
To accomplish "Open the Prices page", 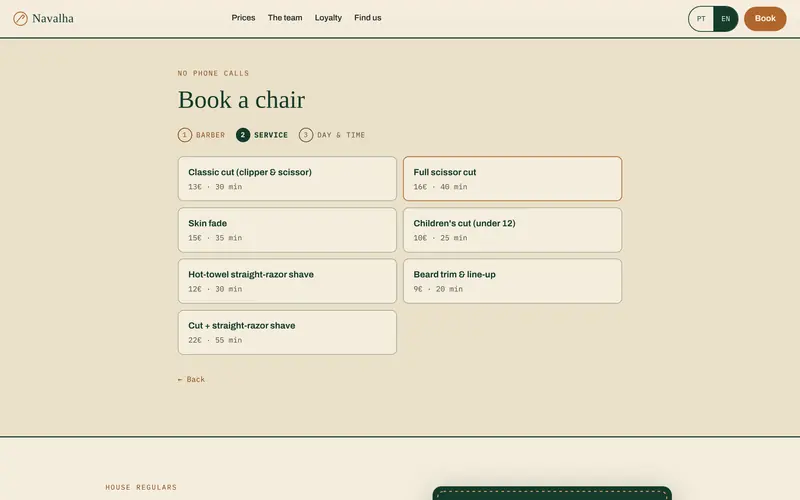I will pos(243,18).
